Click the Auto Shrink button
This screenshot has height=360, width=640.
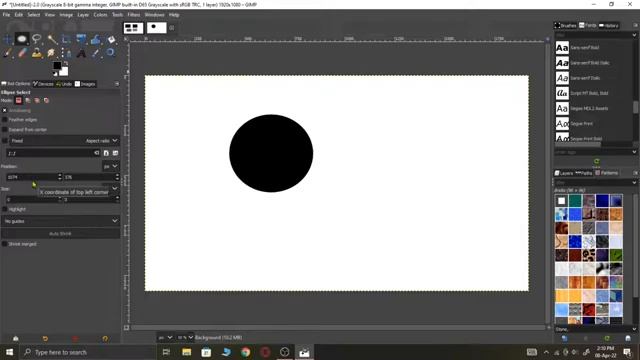point(60,233)
